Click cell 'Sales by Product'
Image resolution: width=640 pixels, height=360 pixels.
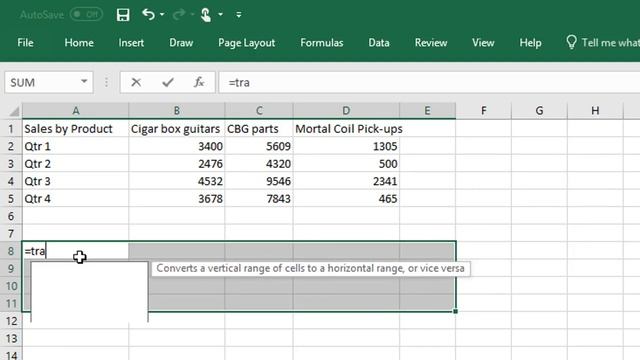pyautogui.click(x=76, y=129)
